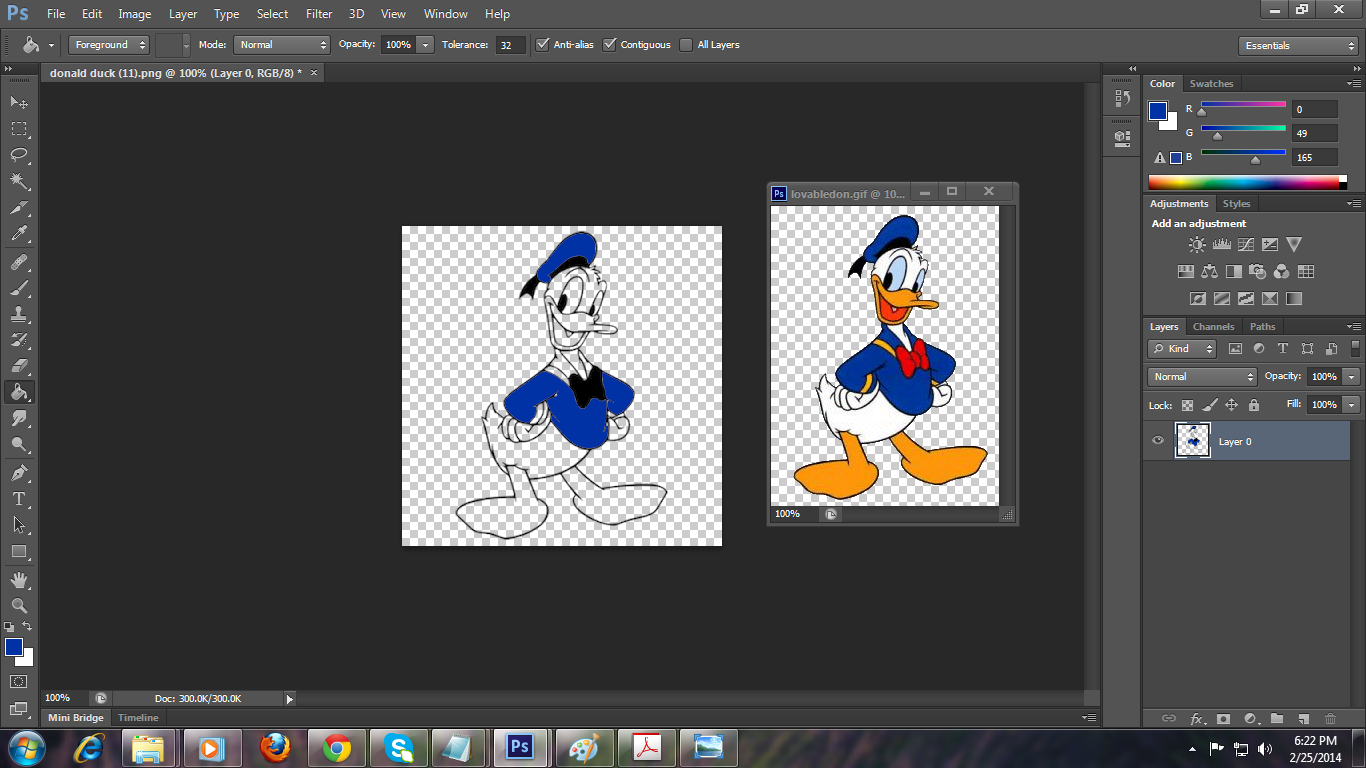Screen dimensions: 1366x768
Task: Select the Layer 0 thumbnail
Action: [1193, 441]
